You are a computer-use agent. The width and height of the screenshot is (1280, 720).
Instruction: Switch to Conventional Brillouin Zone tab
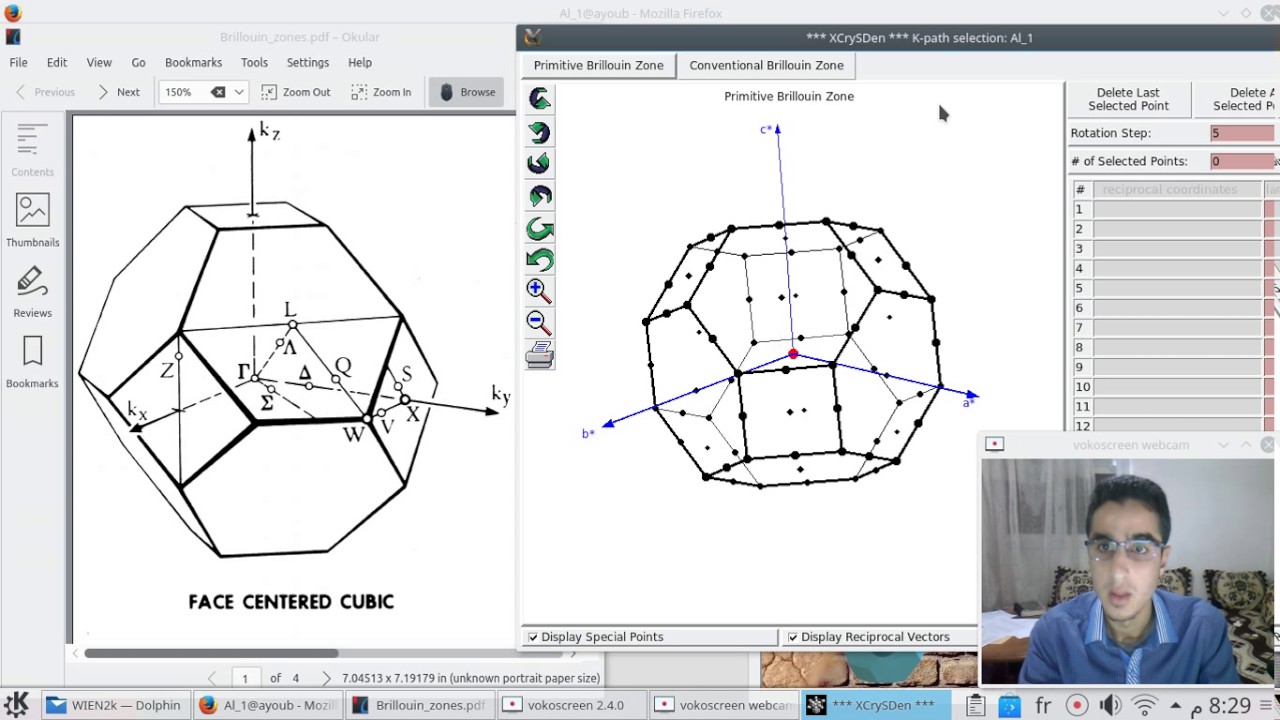pos(766,65)
